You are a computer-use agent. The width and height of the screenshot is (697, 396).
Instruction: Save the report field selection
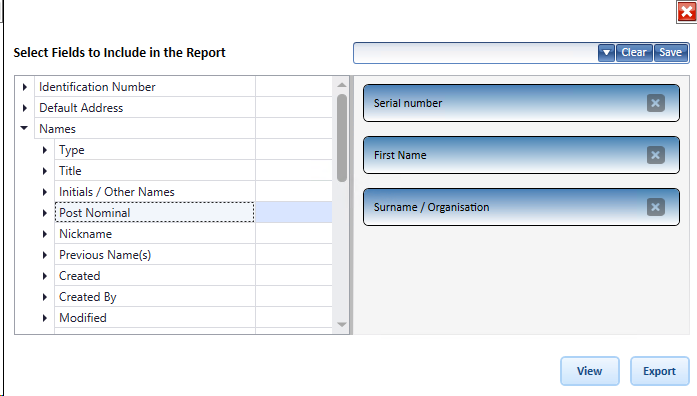pos(671,53)
